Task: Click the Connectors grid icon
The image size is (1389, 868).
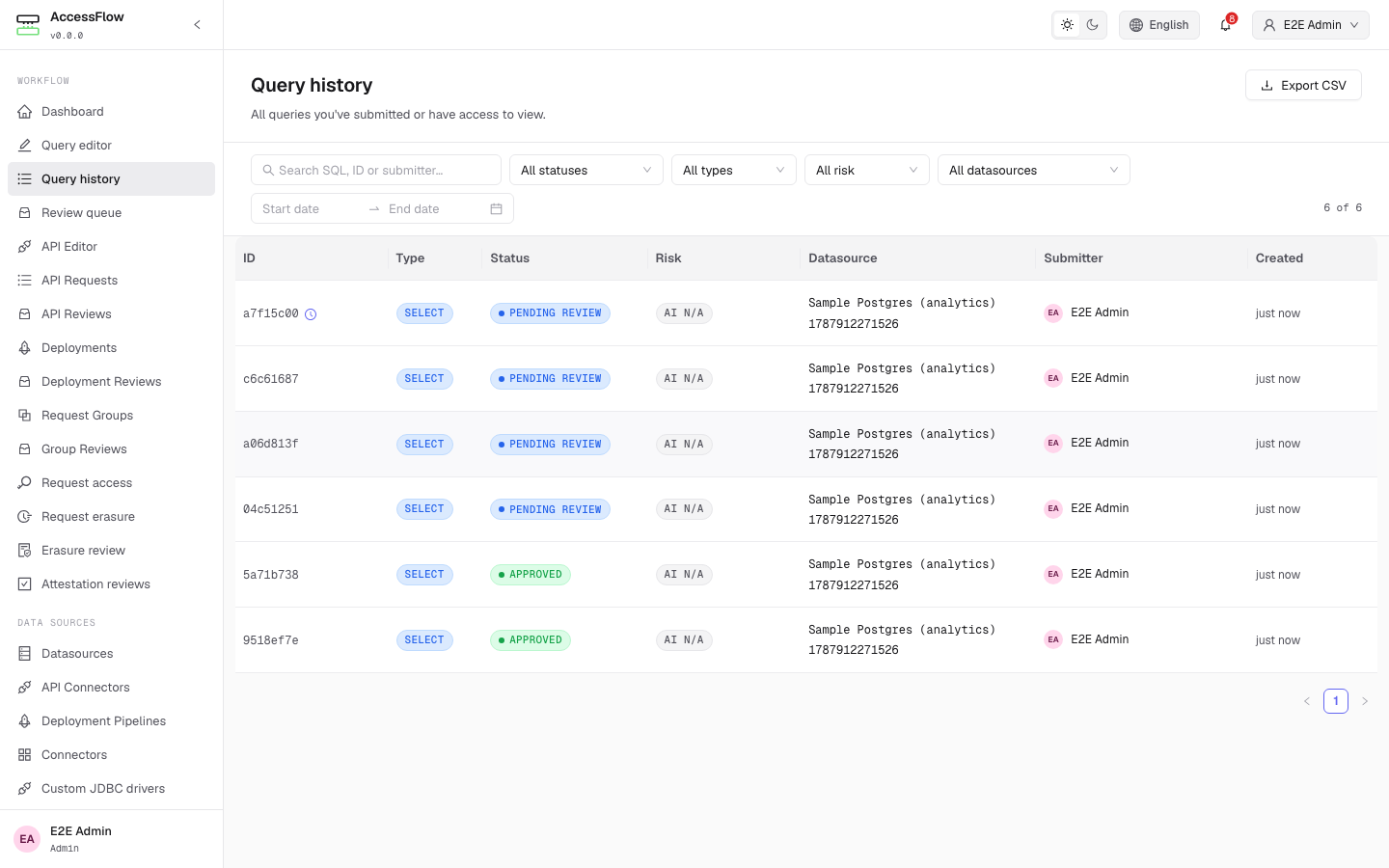Action: (x=25, y=755)
